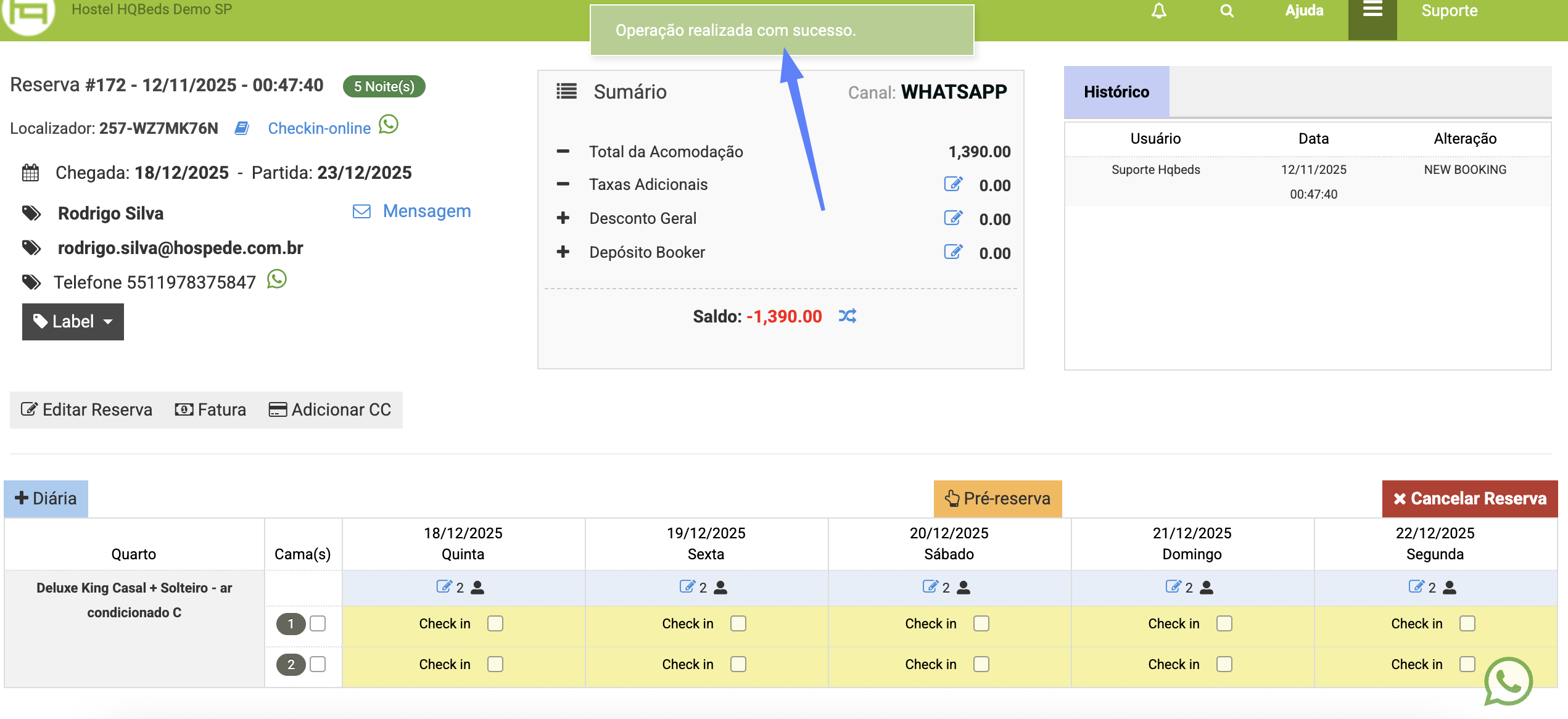Open the Ajuda menu

1303,11
